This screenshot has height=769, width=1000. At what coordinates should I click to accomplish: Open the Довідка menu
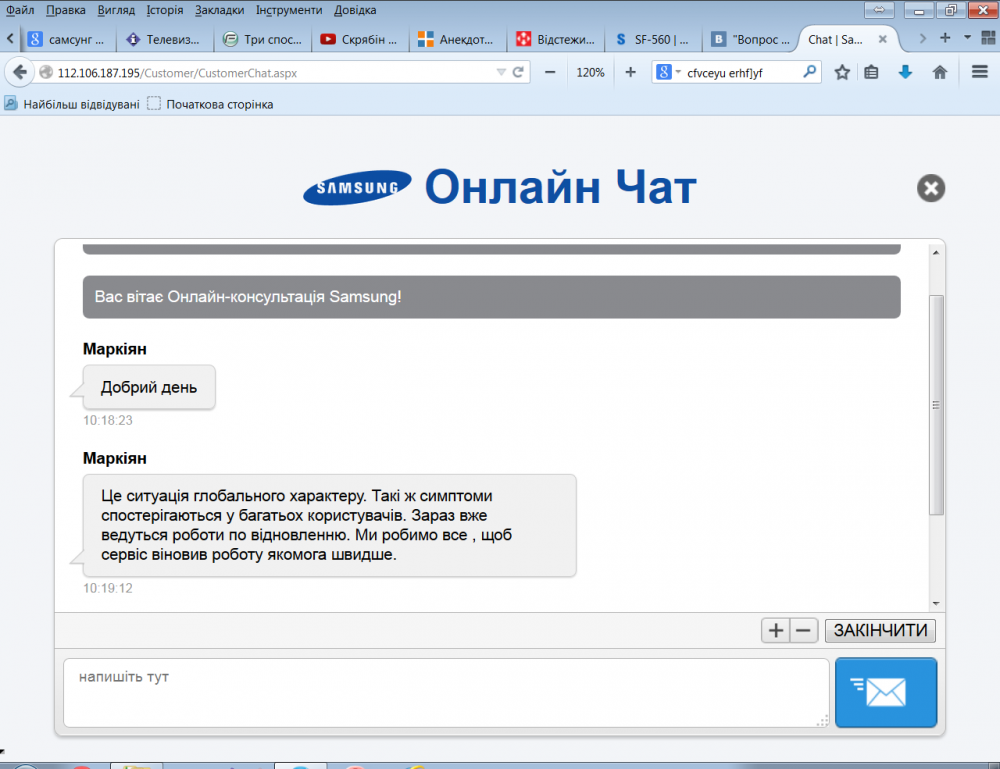click(355, 10)
